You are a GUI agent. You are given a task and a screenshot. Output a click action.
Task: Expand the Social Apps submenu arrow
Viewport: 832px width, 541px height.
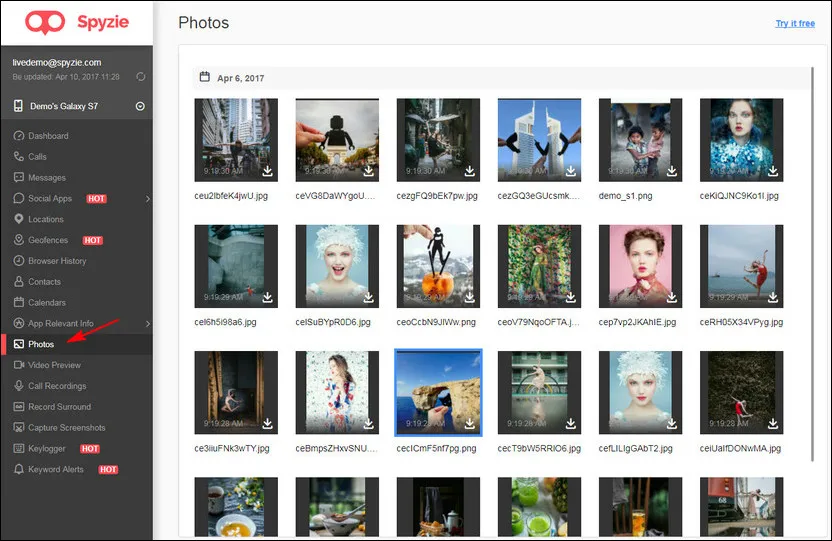coord(147,199)
